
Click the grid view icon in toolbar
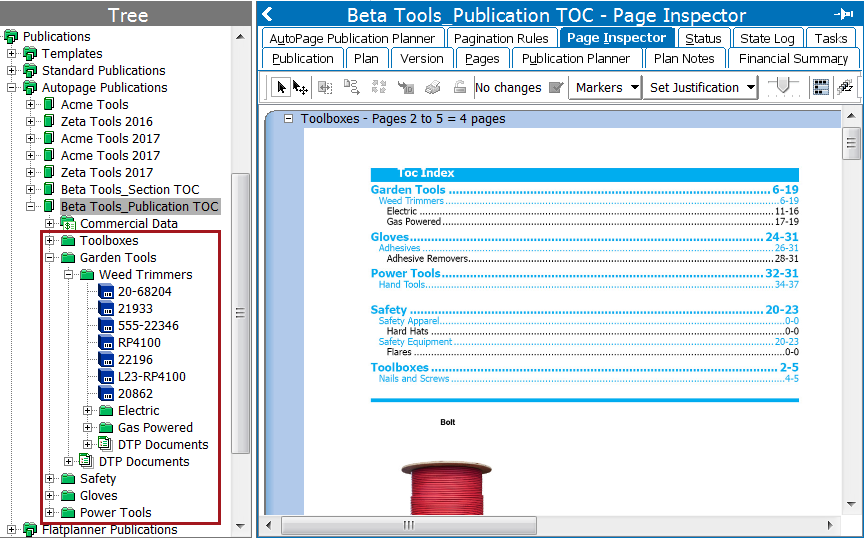pyautogui.click(x=820, y=88)
